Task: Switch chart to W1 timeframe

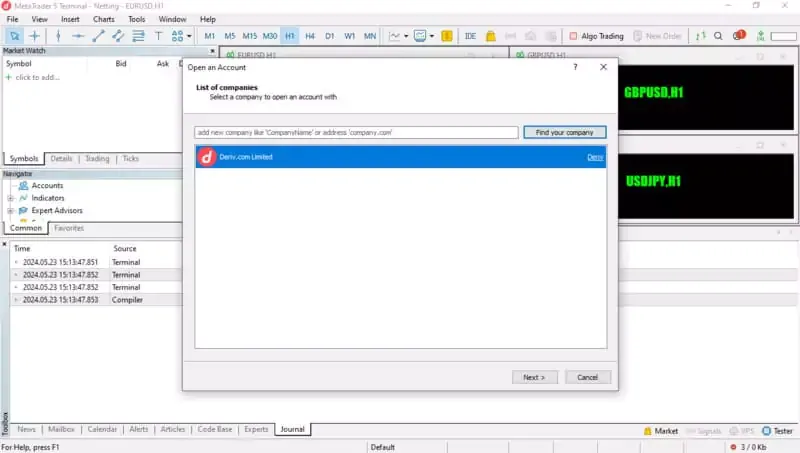Action: [x=349, y=36]
